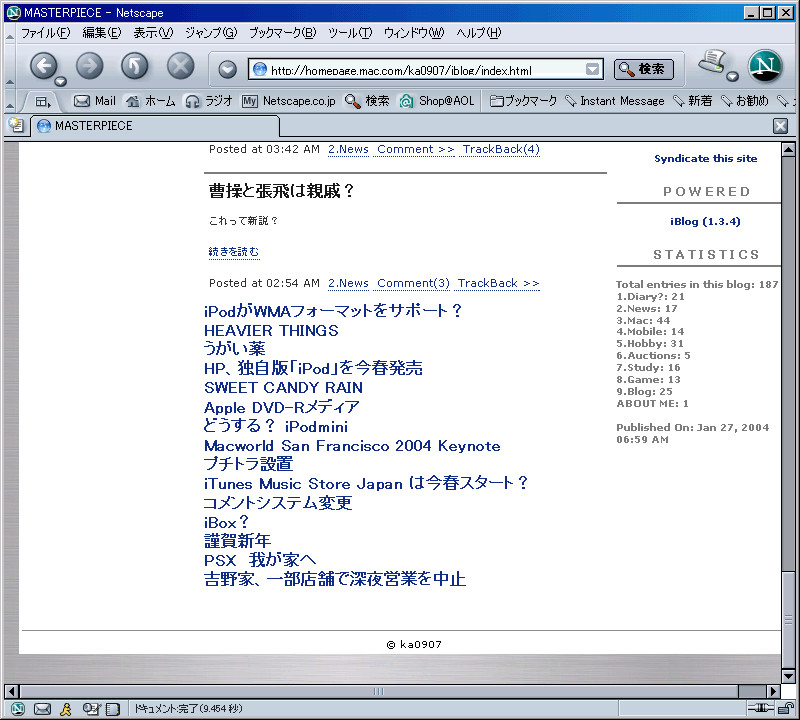Click the new tab icon left of tabs

[x=16, y=125]
